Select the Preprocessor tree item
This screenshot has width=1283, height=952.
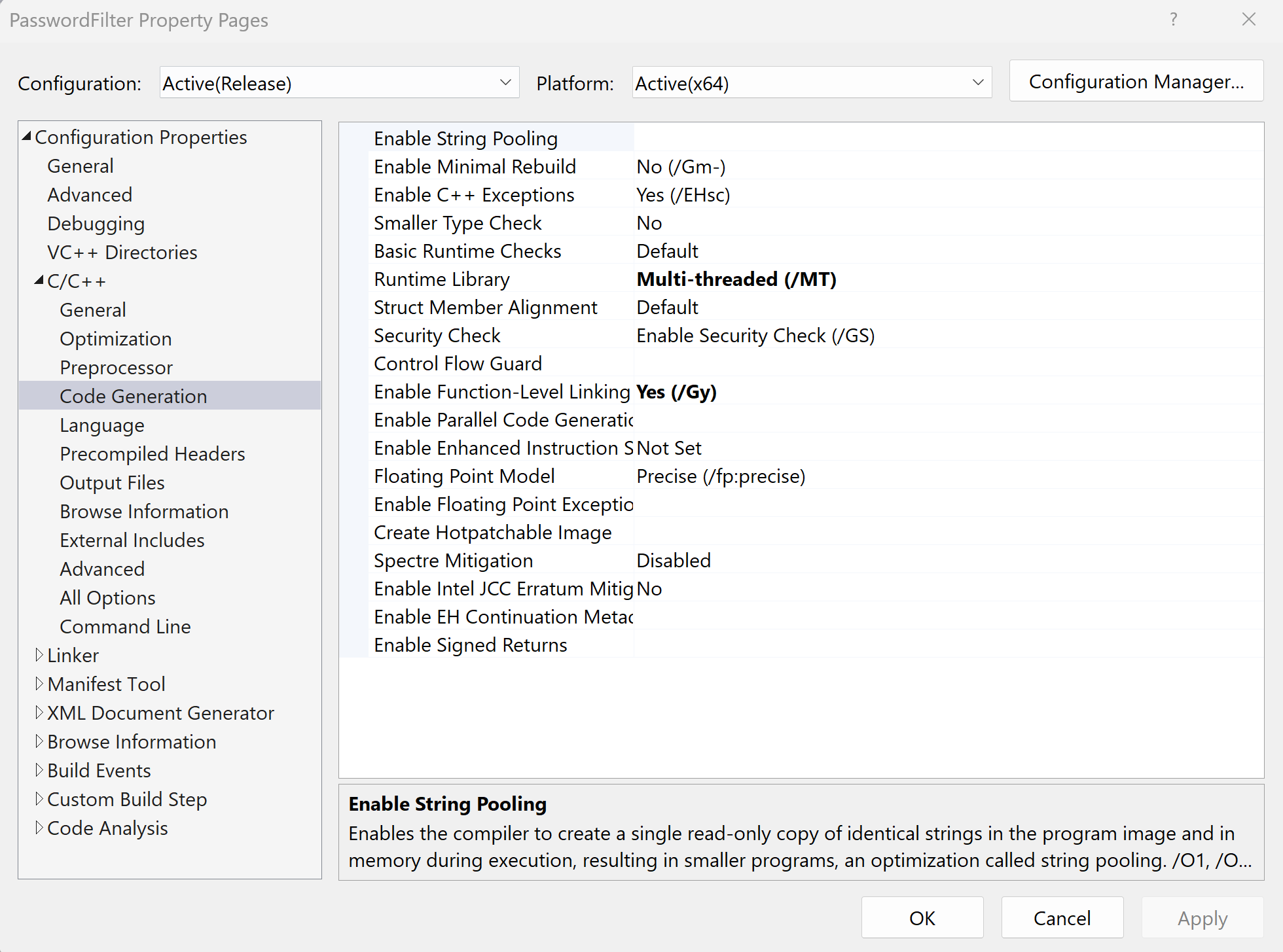117,368
